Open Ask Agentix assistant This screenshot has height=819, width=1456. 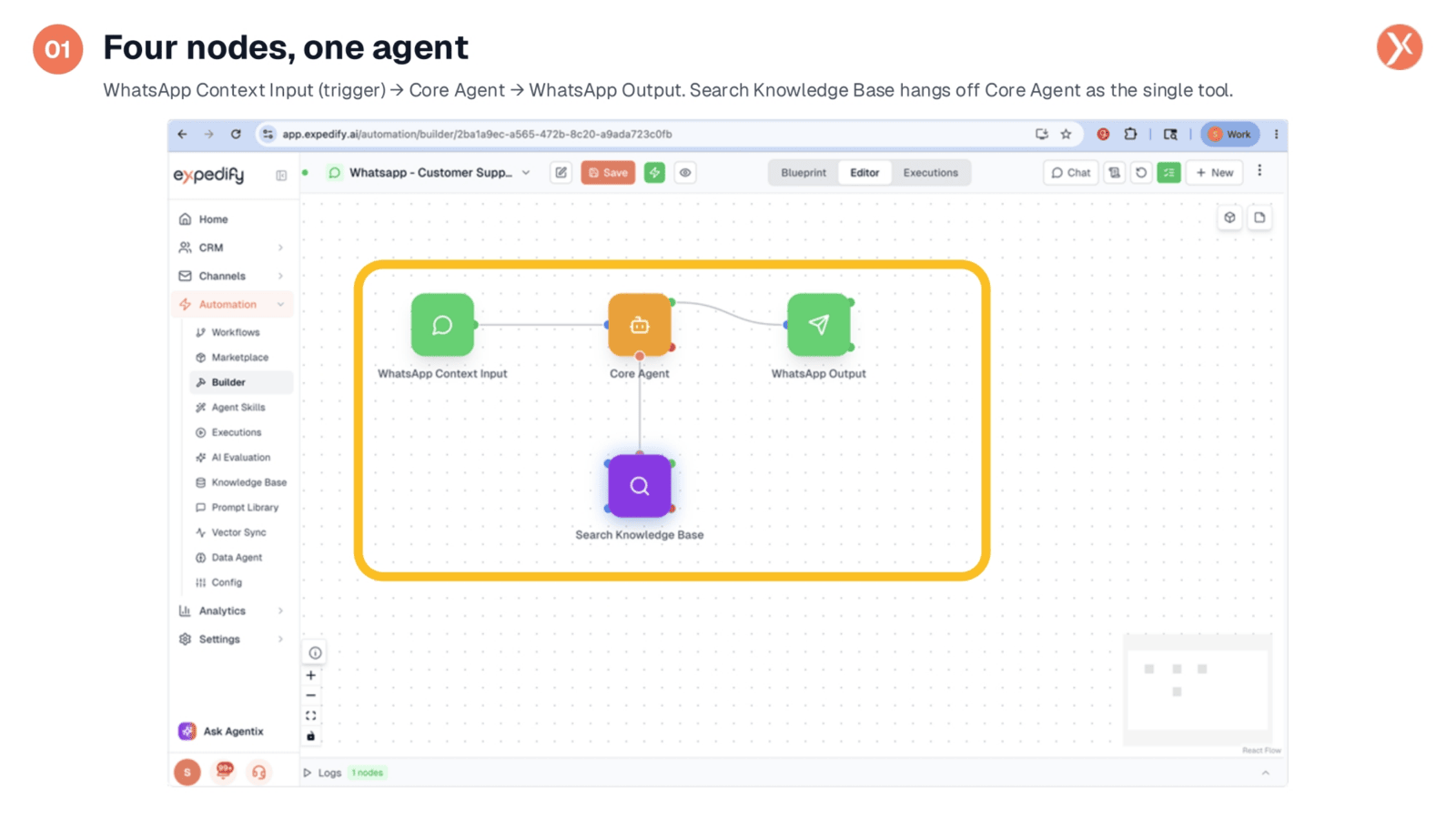222,731
